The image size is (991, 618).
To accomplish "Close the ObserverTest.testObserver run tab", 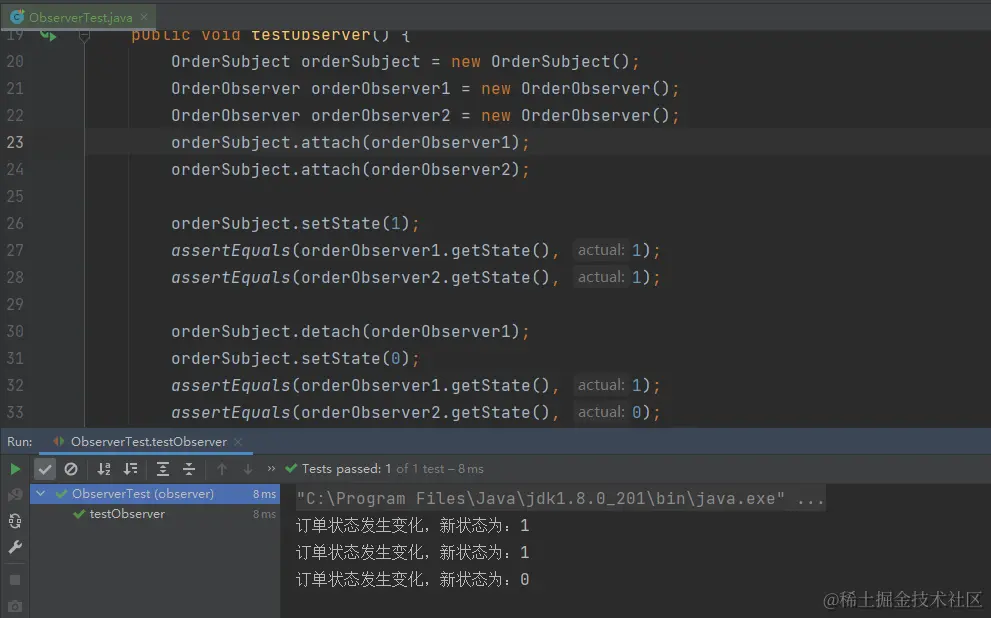I will pyautogui.click(x=238, y=442).
